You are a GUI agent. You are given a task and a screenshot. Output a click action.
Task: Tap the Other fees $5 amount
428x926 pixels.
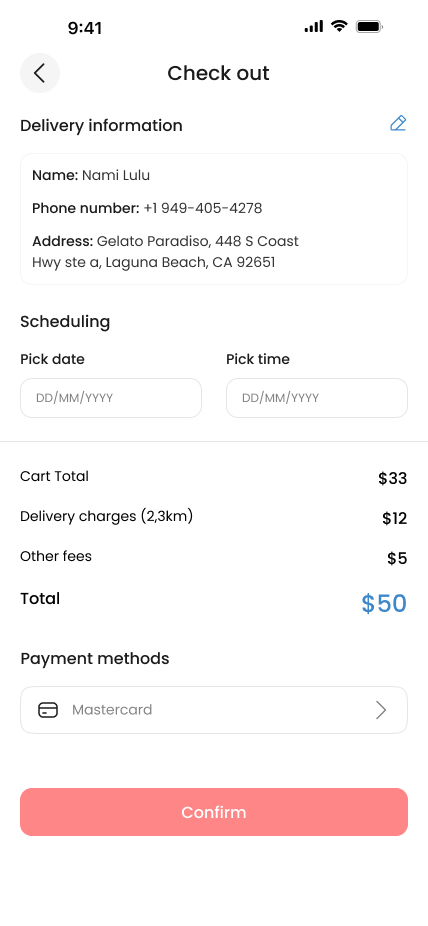[x=397, y=558]
